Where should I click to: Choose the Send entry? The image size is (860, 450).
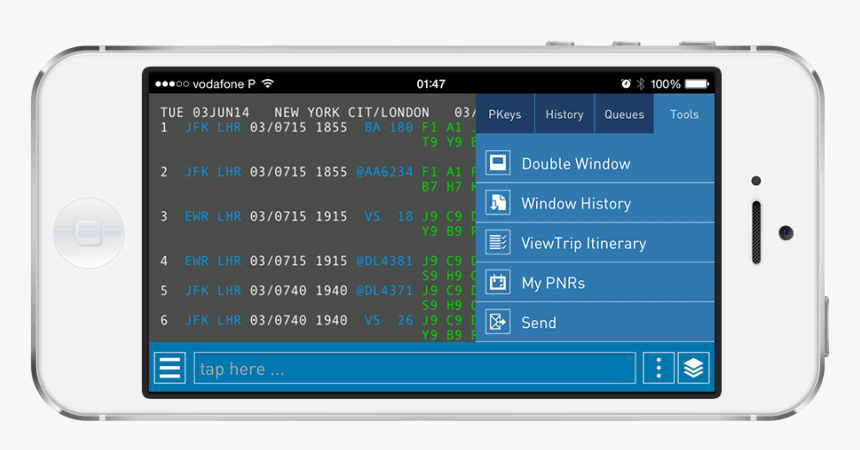595,322
